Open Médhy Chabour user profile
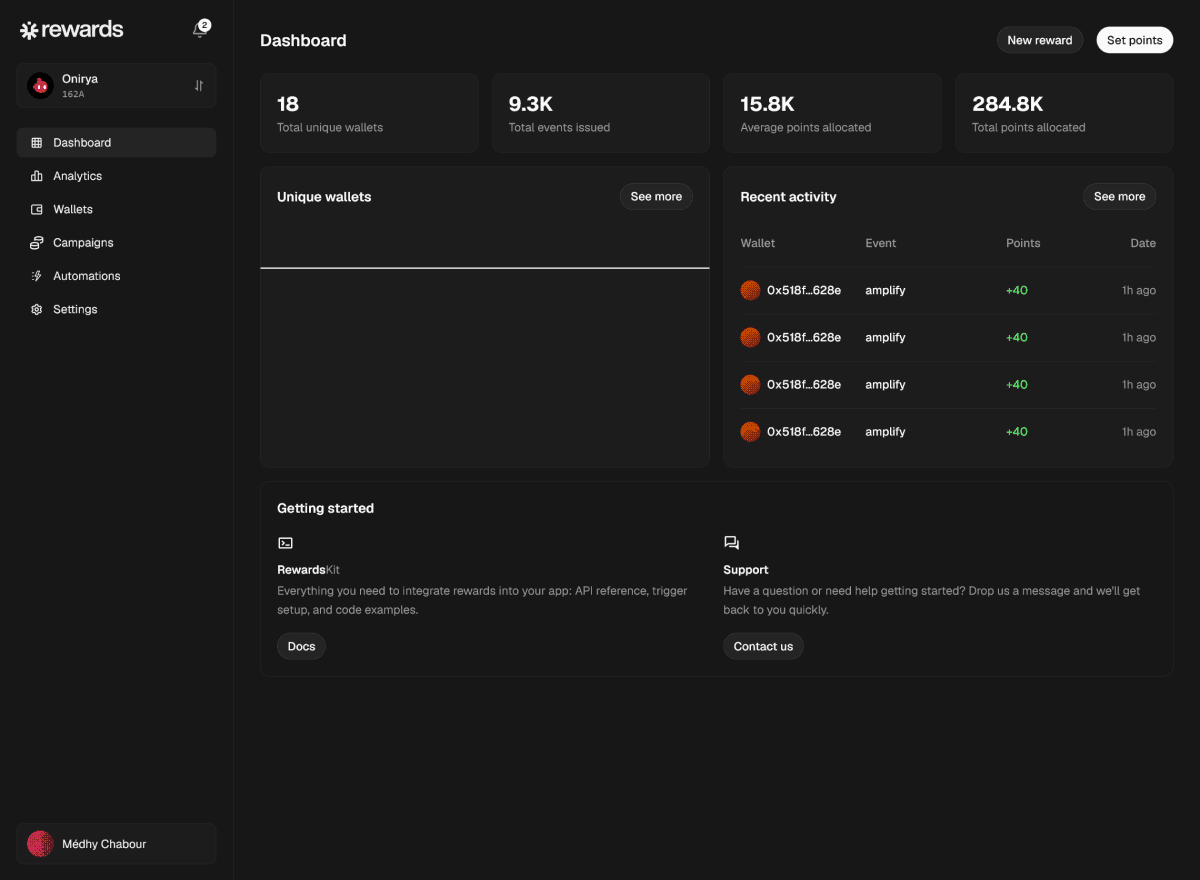The height and width of the screenshot is (880, 1200). click(116, 844)
